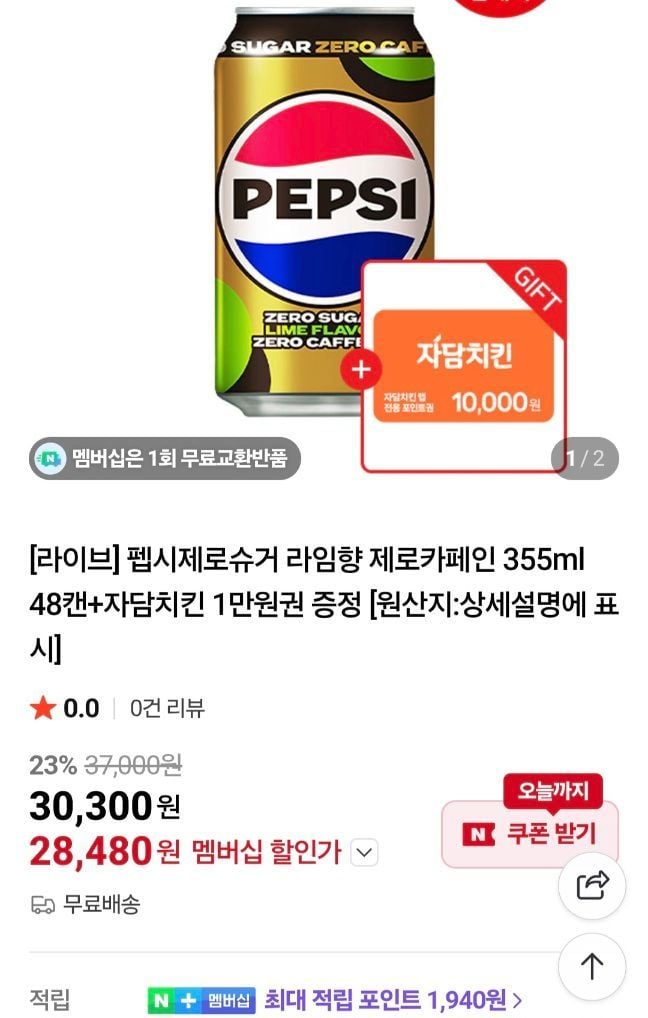The width and height of the screenshot is (648, 1018).
Task: Click the N logo on coupon button
Action: [x=478, y=834]
